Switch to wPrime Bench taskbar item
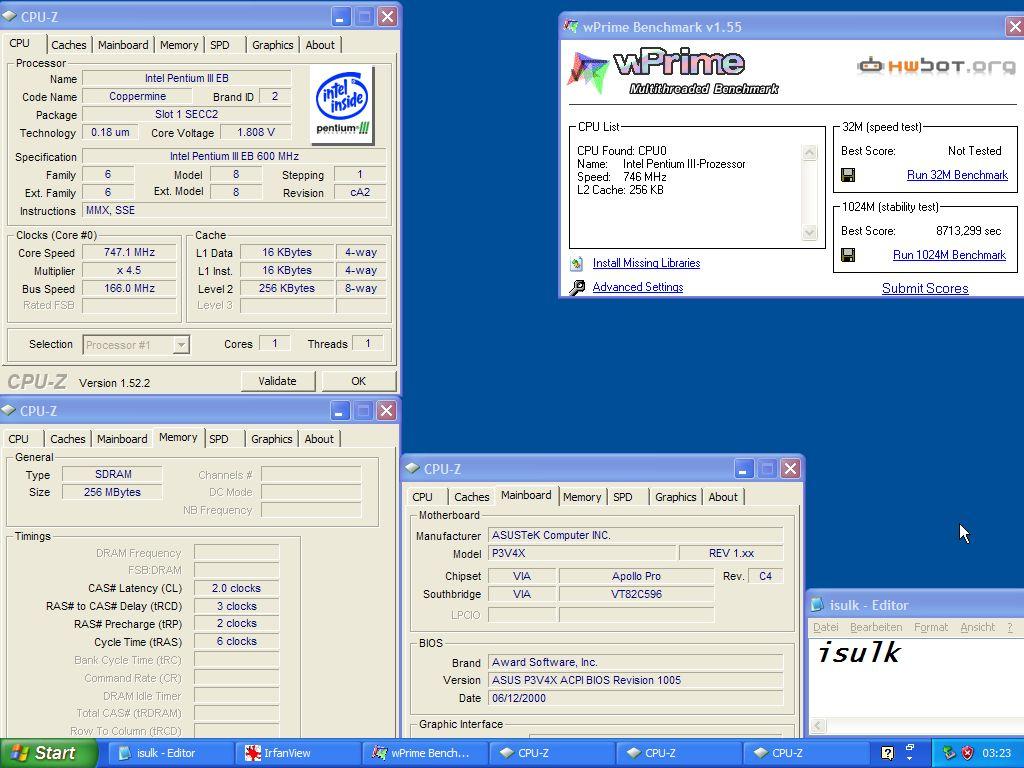 coord(424,753)
